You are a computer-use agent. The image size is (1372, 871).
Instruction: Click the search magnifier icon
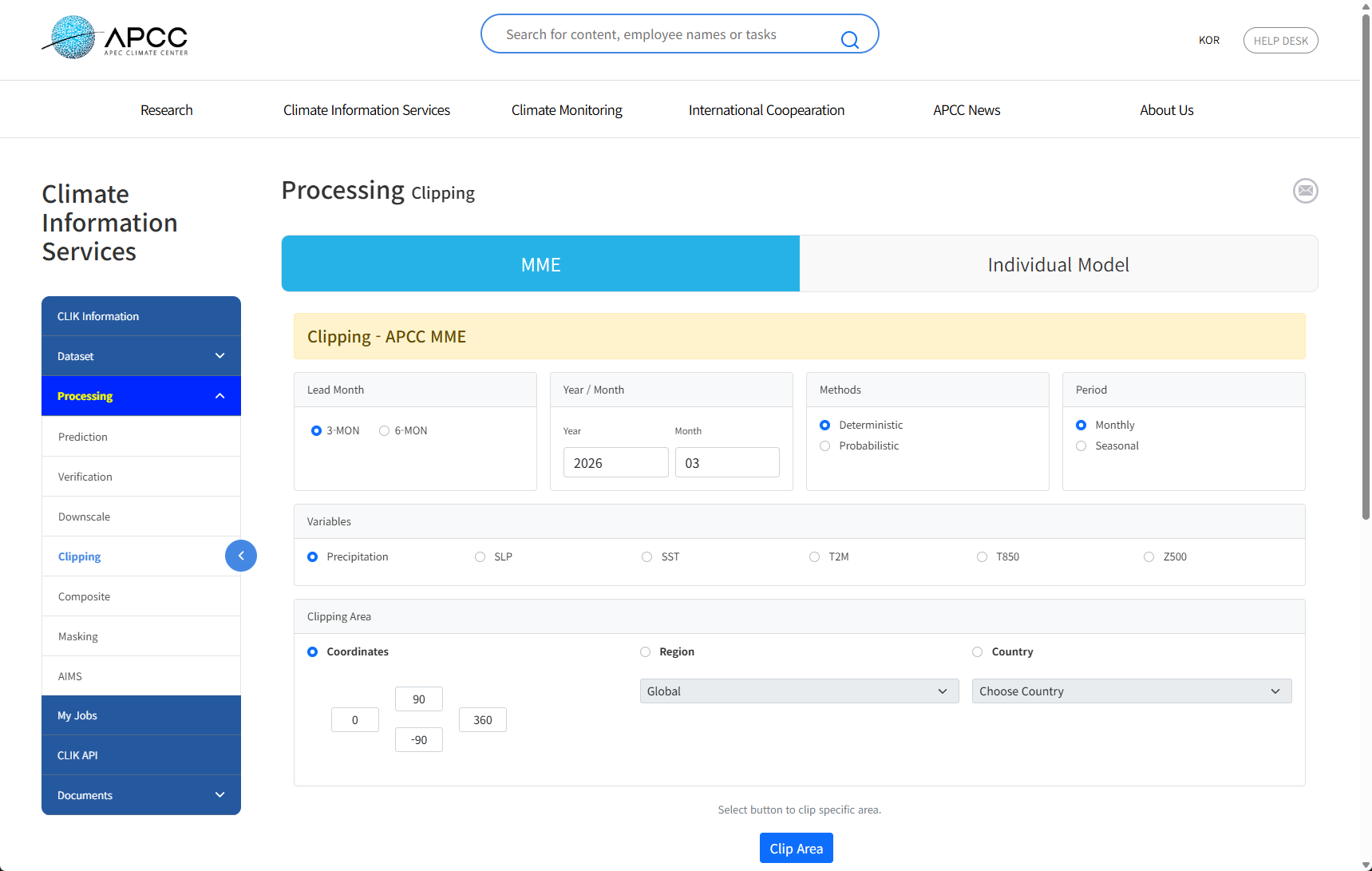click(x=850, y=39)
